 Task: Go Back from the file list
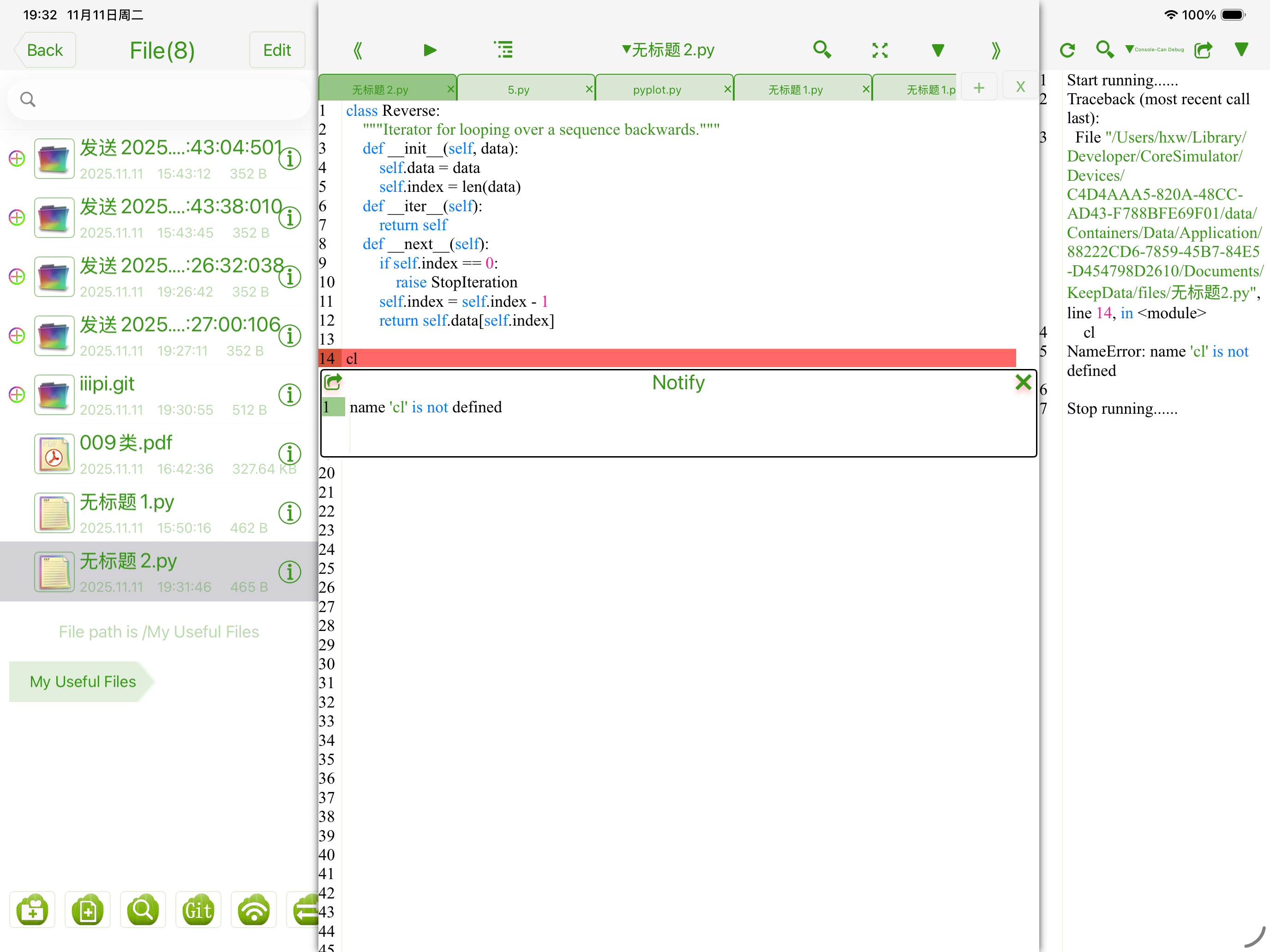(x=45, y=50)
